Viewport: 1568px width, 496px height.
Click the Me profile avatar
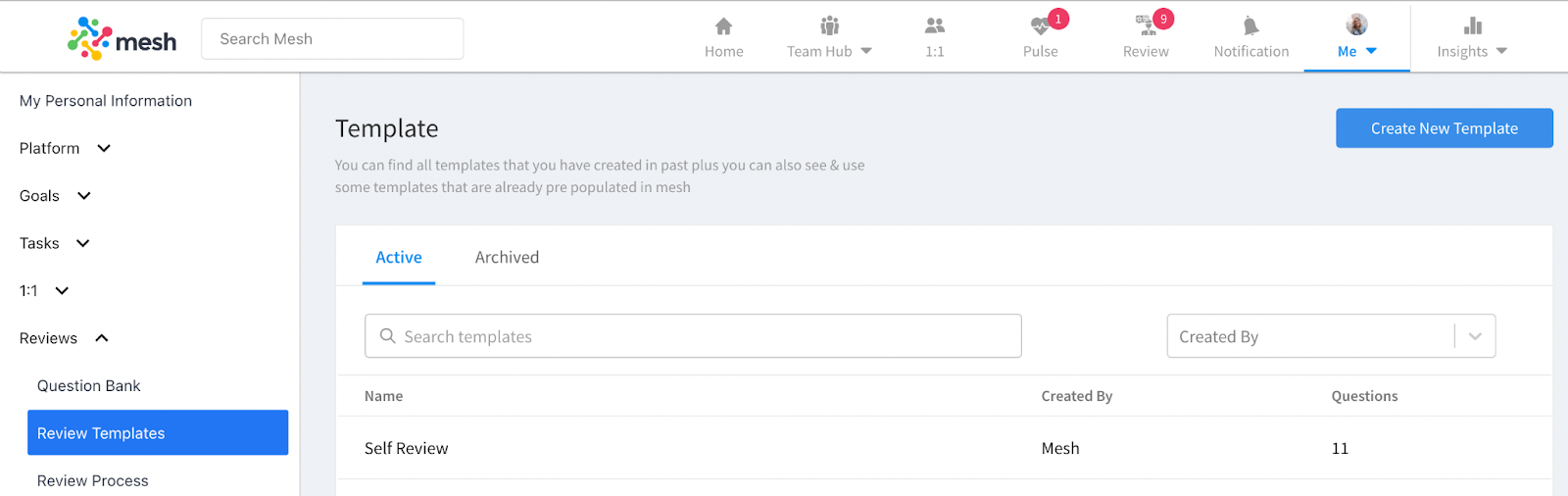1356,25
